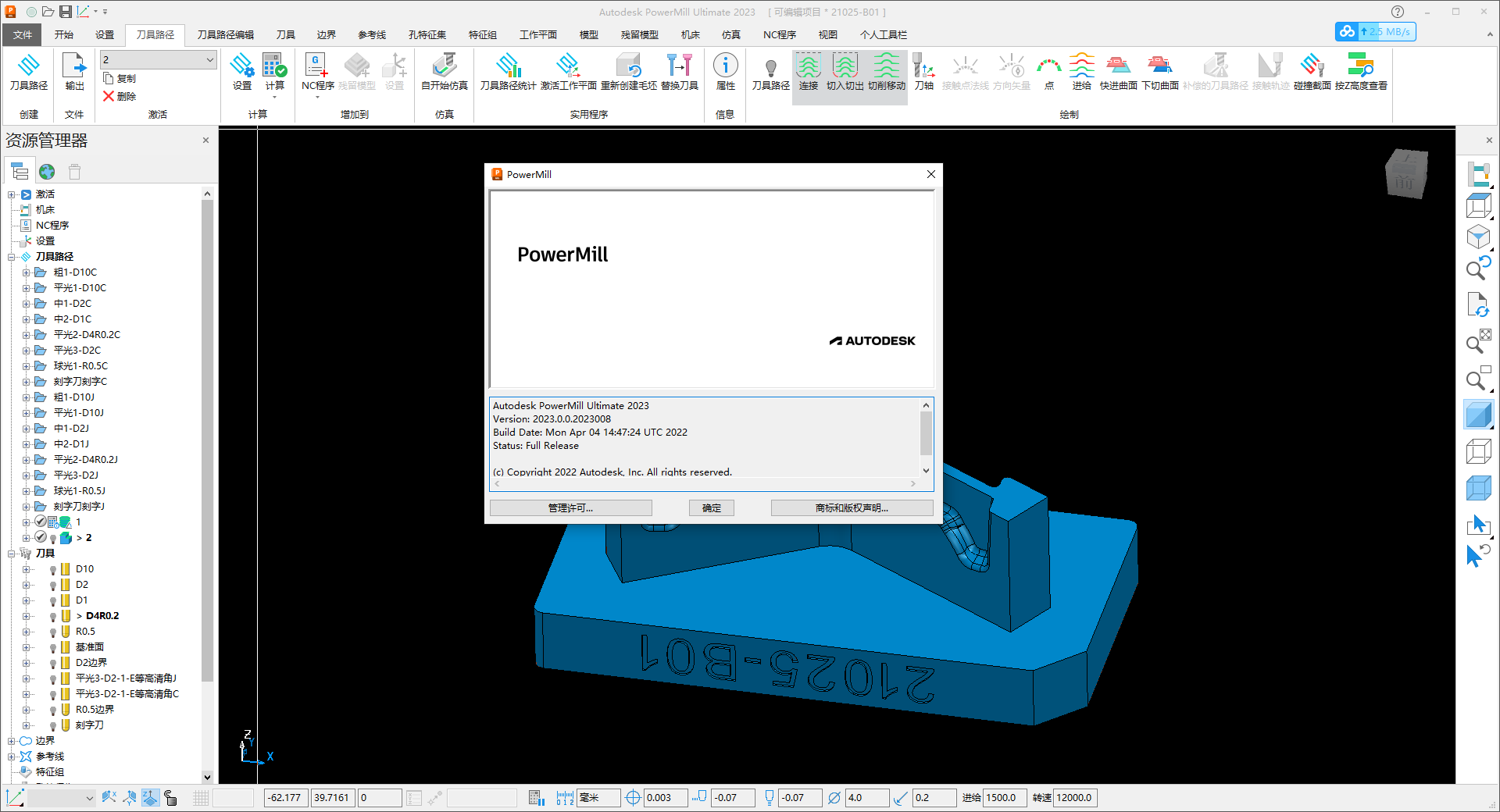The width and height of the screenshot is (1500, 812).
Task: Expand the 粗1-D10C folder
Action: coord(26,272)
